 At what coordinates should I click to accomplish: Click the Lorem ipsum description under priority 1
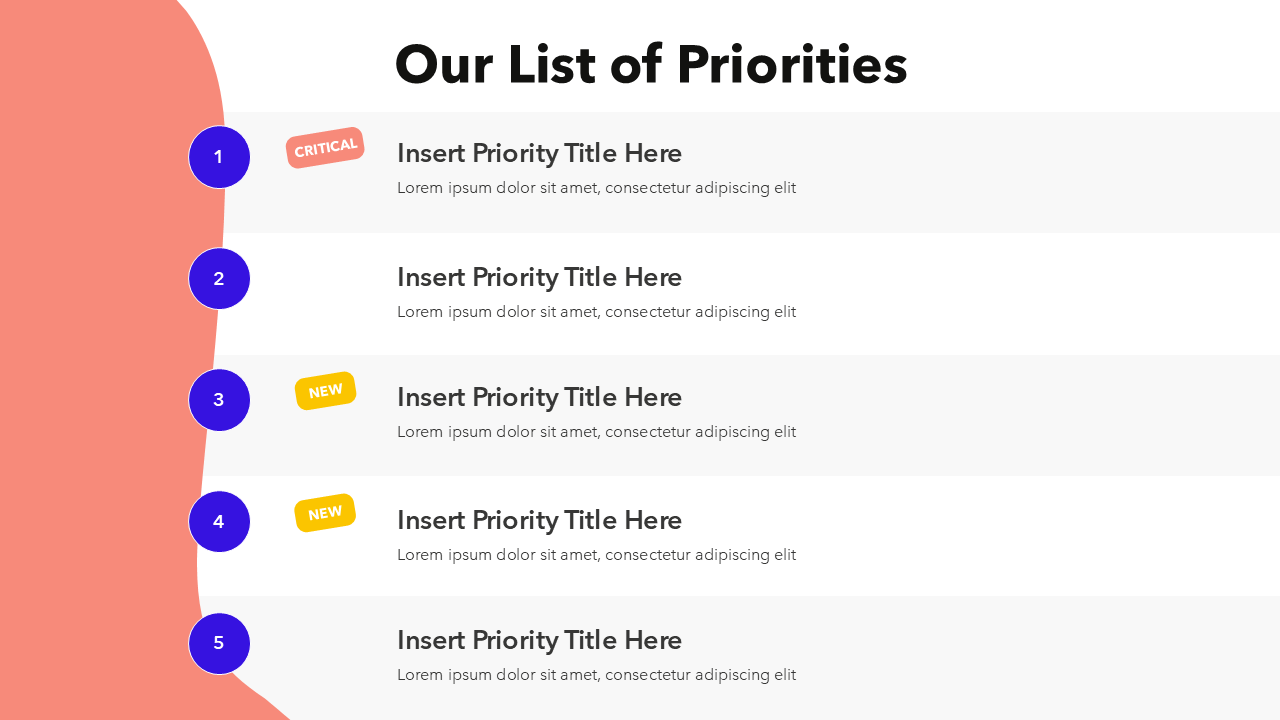click(596, 188)
